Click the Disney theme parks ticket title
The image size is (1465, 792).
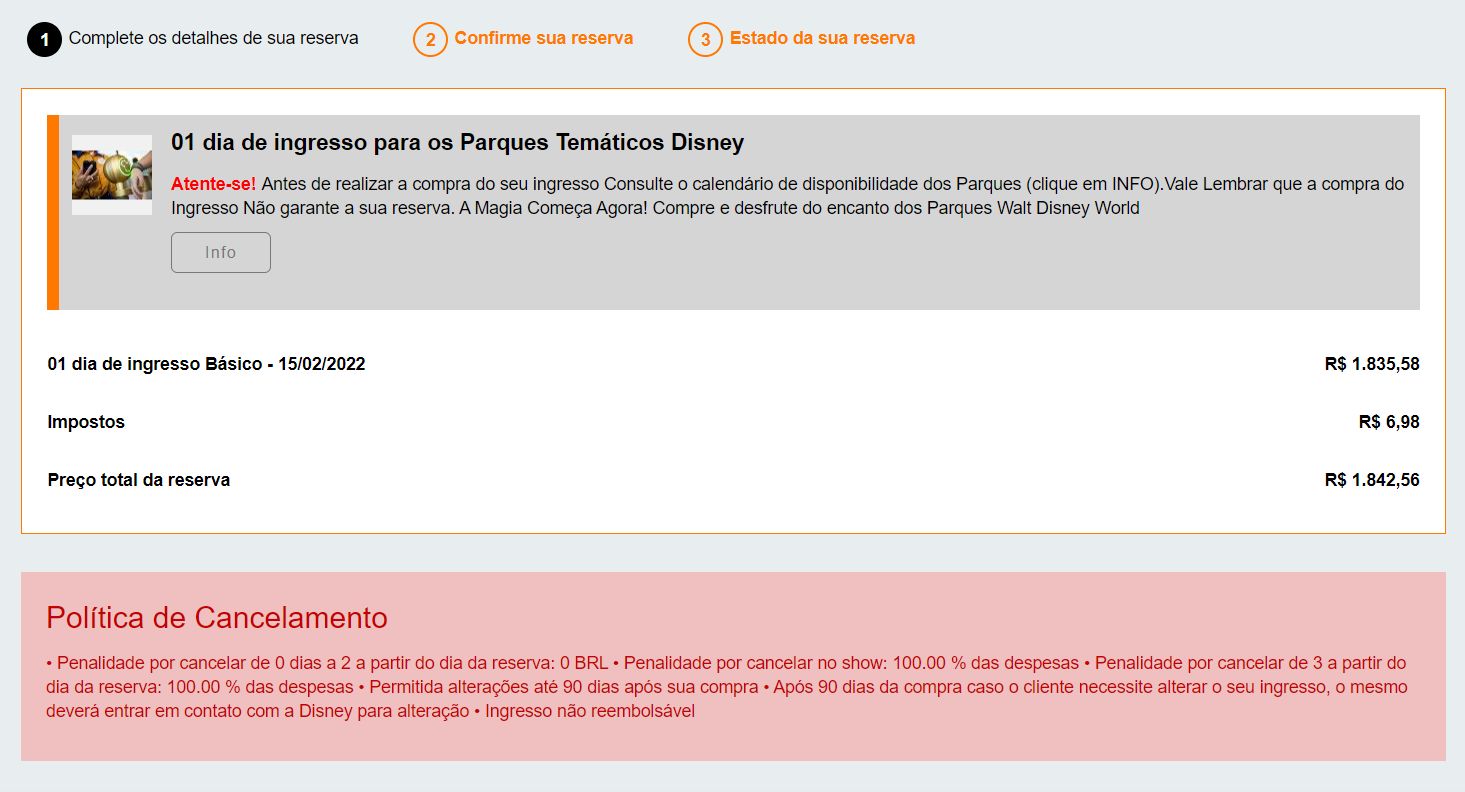(457, 142)
